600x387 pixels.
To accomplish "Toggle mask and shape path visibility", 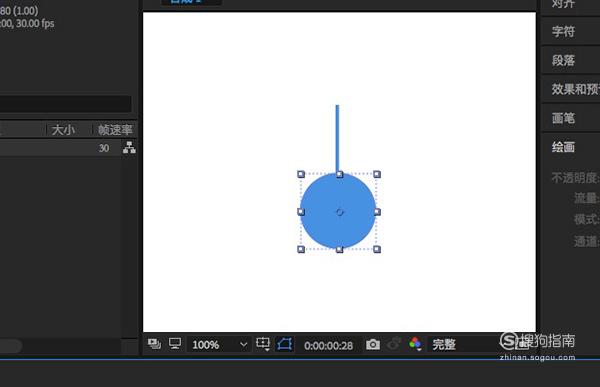I will 285,344.
